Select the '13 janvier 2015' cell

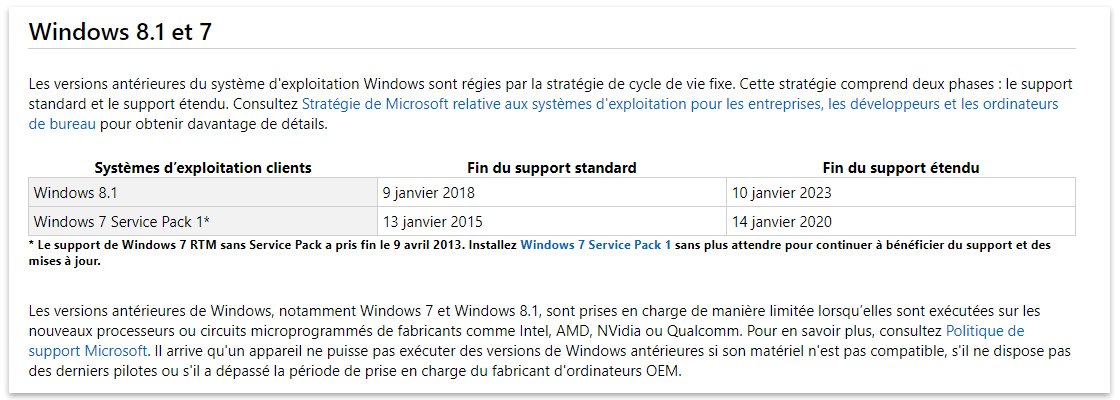[x=551, y=221]
